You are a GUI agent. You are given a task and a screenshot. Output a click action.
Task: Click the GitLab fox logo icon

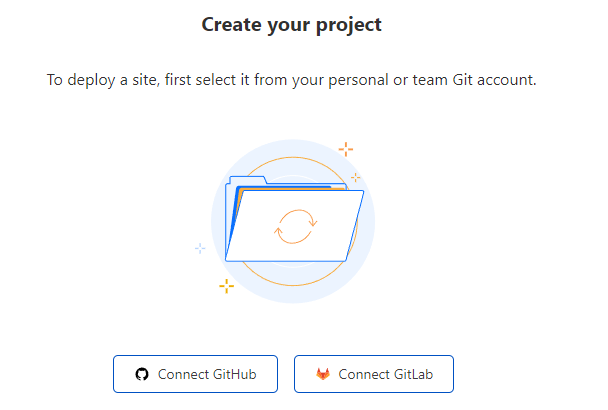323,375
